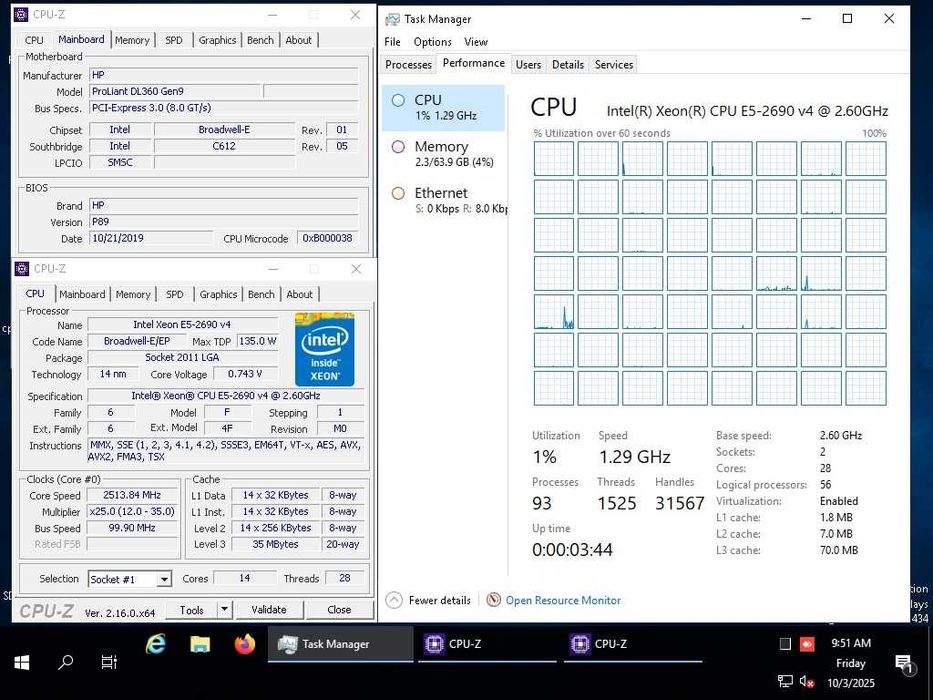The image size is (933, 700).
Task: Launch Internet Explorer from the taskbar
Action: (156, 644)
